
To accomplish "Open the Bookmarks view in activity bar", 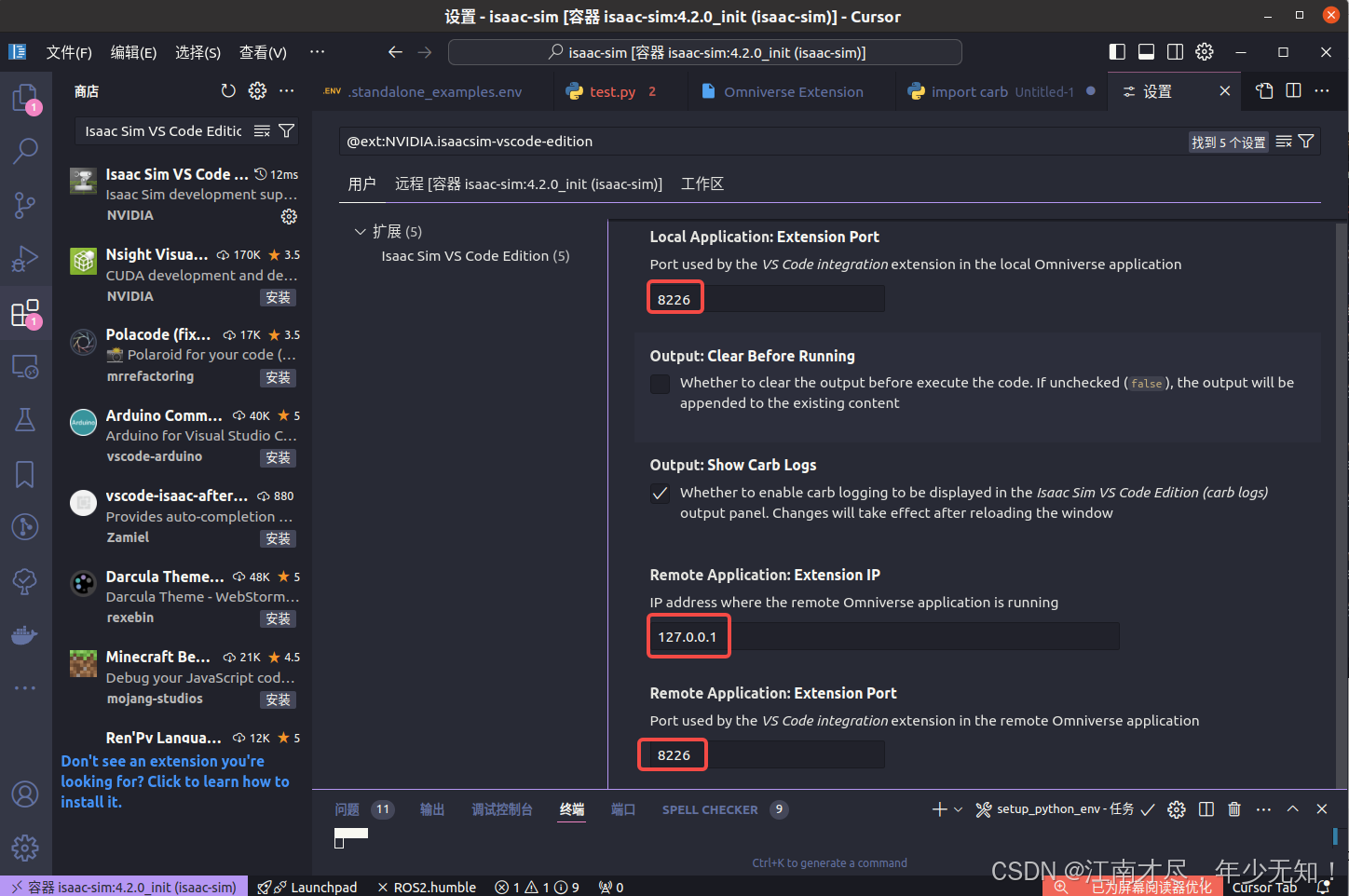I will pos(25,474).
